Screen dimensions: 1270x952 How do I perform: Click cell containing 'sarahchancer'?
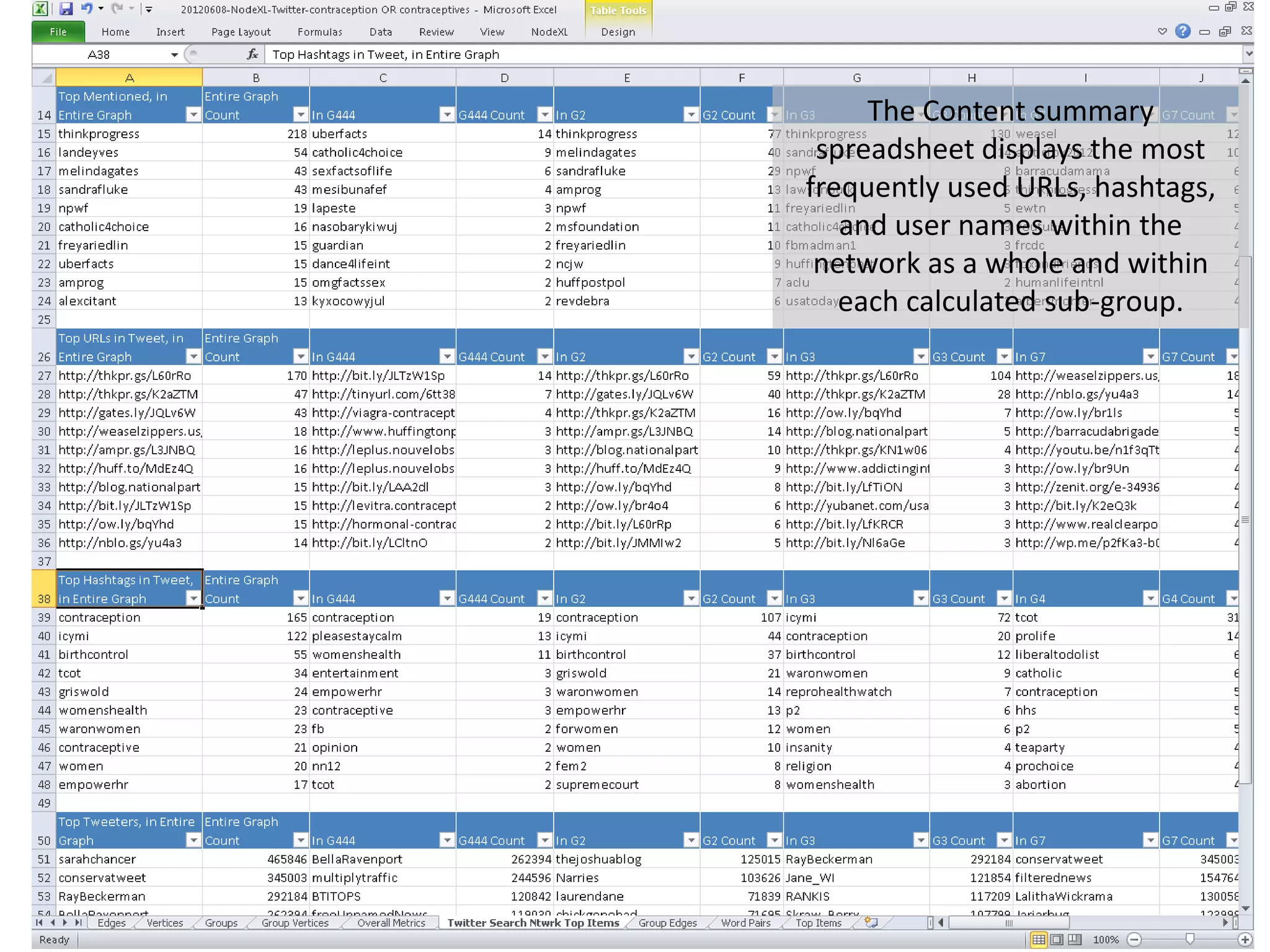(x=129, y=859)
